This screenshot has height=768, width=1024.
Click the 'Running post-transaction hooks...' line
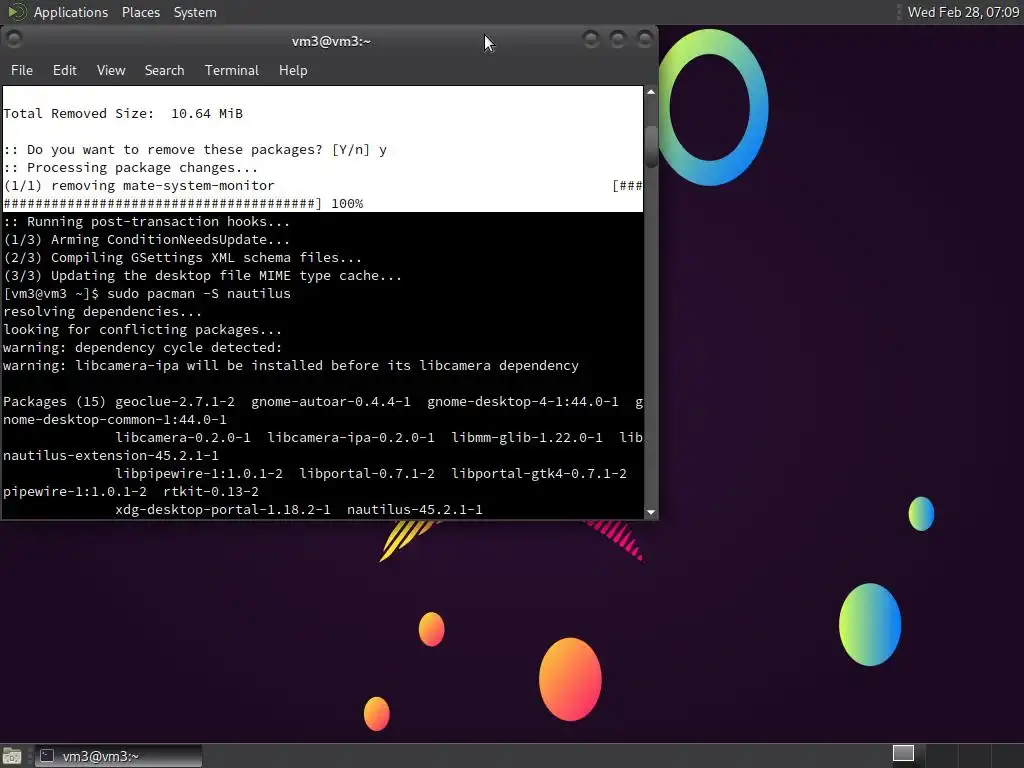(146, 221)
